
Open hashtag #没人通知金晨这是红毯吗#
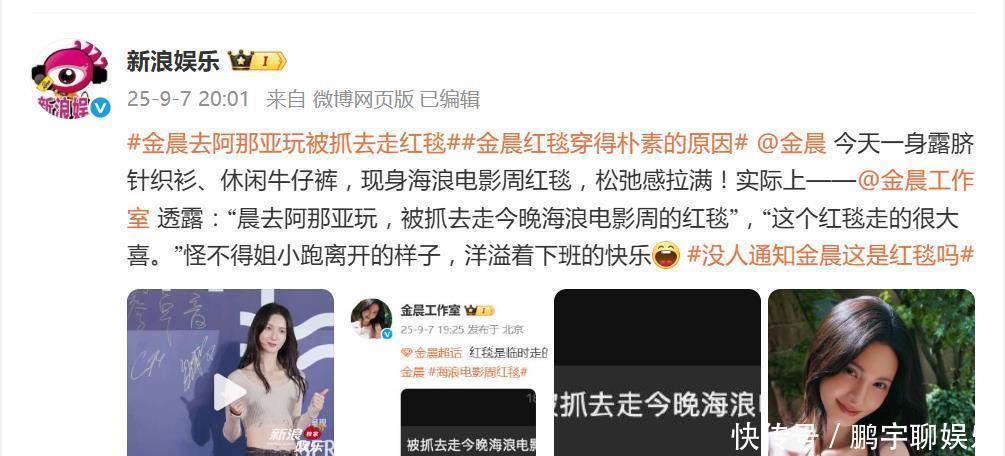[831, 255]
